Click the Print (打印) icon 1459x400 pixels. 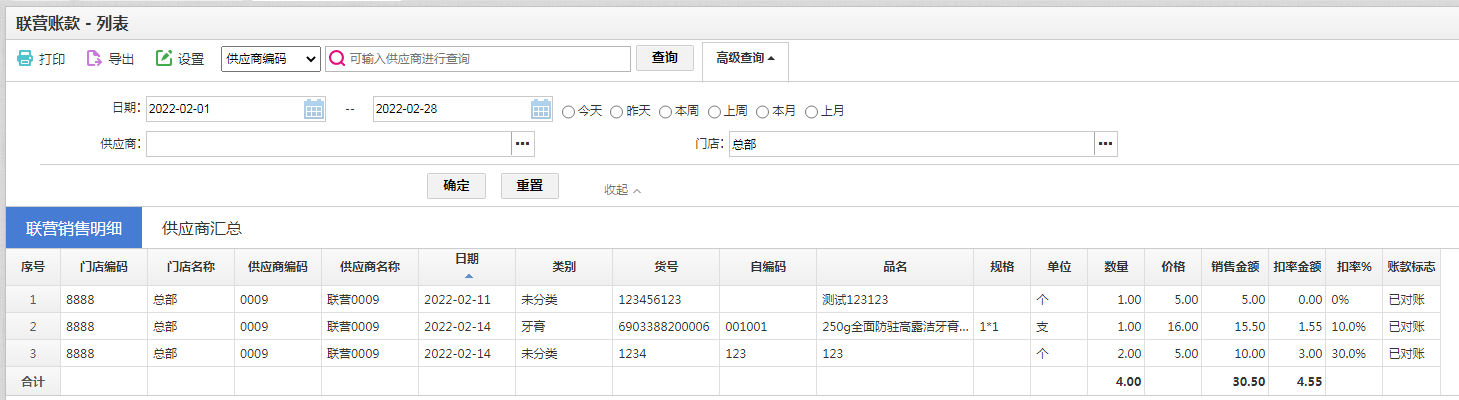tap(25, 59)
